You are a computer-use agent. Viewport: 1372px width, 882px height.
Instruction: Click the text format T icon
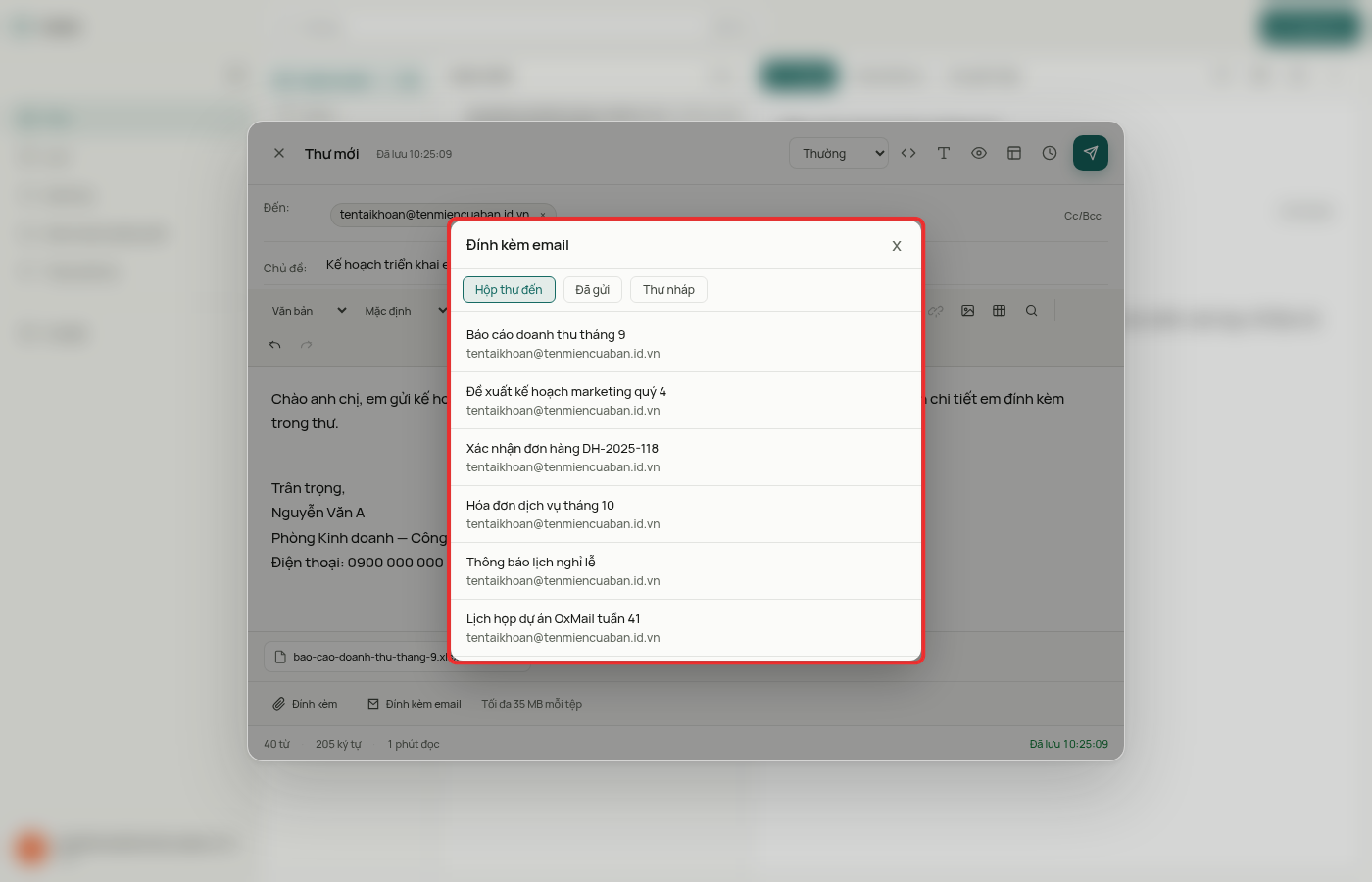tap(944, 153)
